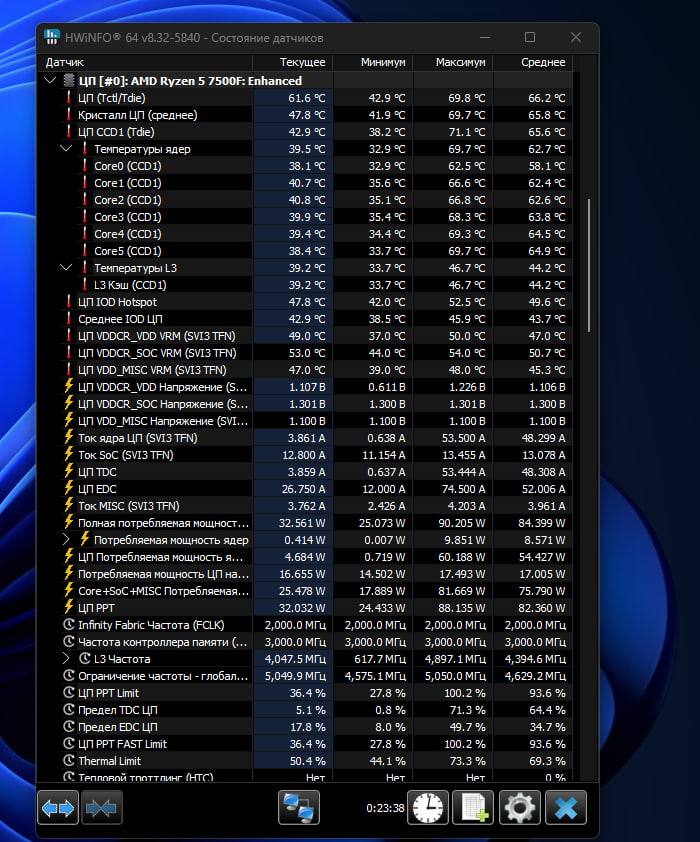
Task: Reset min/max values with the clock icon
Action: tap(429, 807)
